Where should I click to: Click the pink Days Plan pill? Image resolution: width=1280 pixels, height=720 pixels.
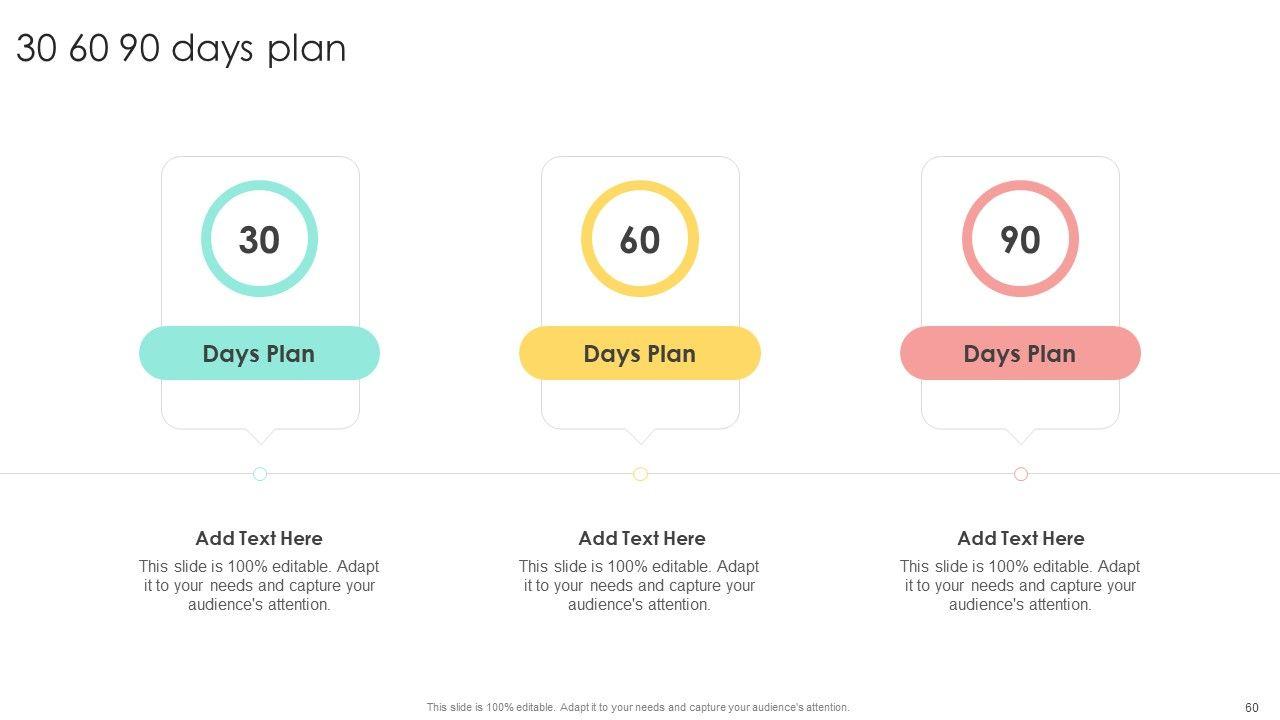1020,353
